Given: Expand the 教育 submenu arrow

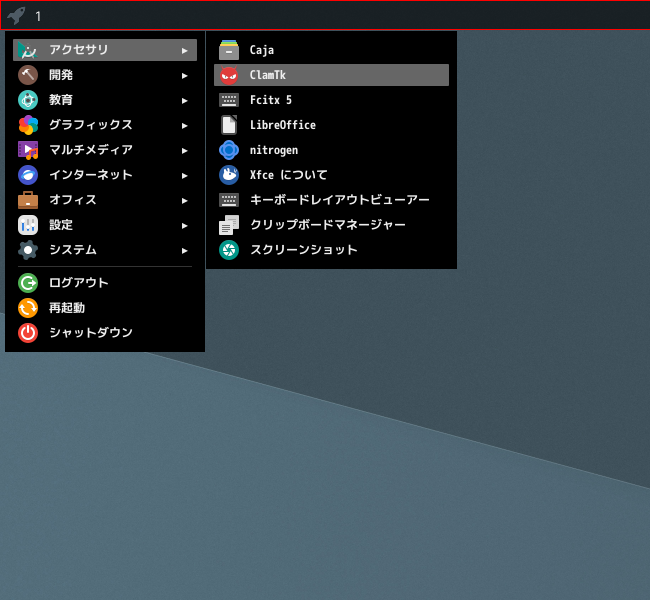Looking at the screenshot, I should tap(184, 101).
